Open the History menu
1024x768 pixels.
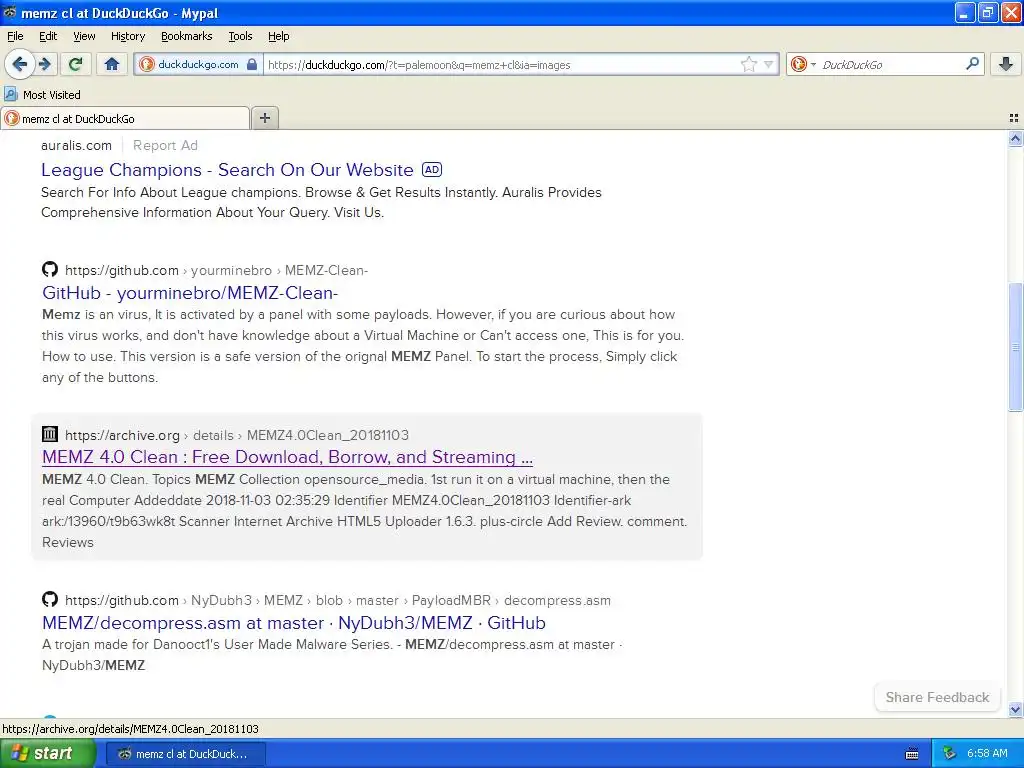point(128,37)
